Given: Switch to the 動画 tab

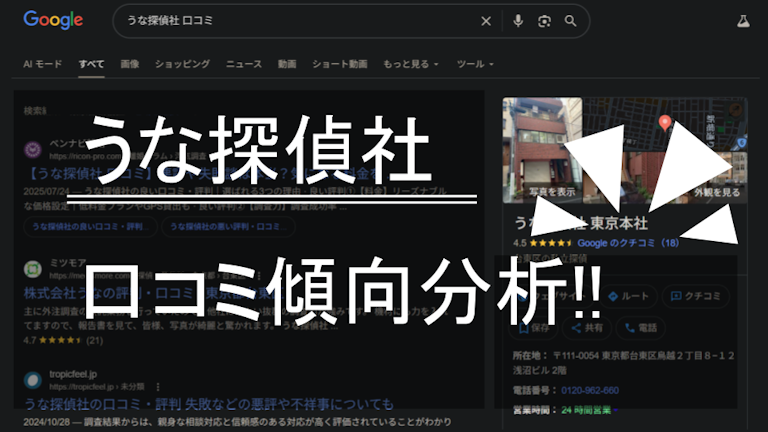Looking at the screenshot, I should pos(287,64).
